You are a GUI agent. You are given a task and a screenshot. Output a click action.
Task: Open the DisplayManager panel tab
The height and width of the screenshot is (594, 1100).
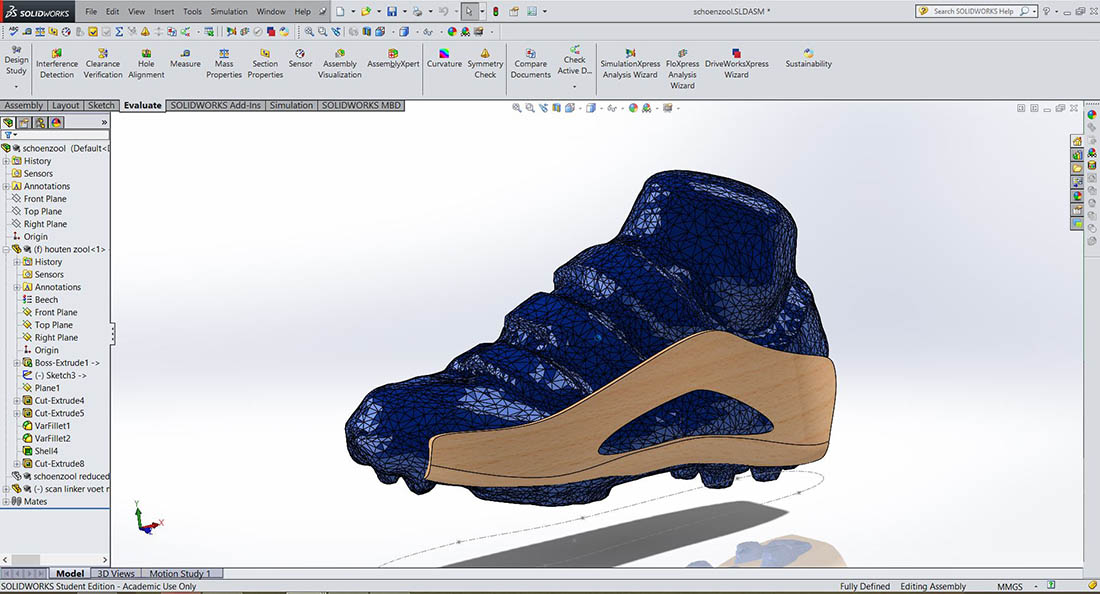[57, 122]
